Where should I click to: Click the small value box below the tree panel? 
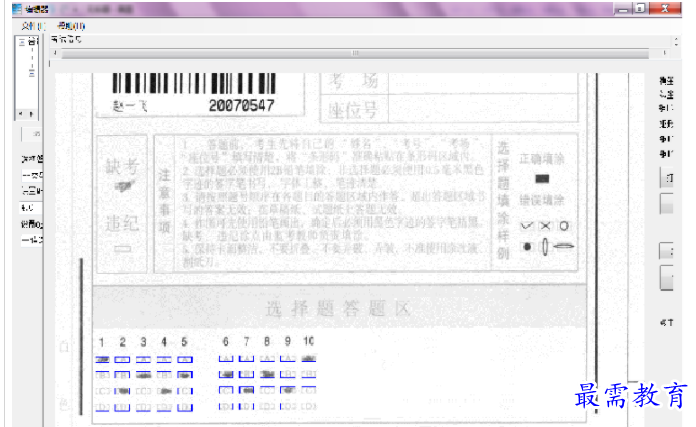coord(31,134)
